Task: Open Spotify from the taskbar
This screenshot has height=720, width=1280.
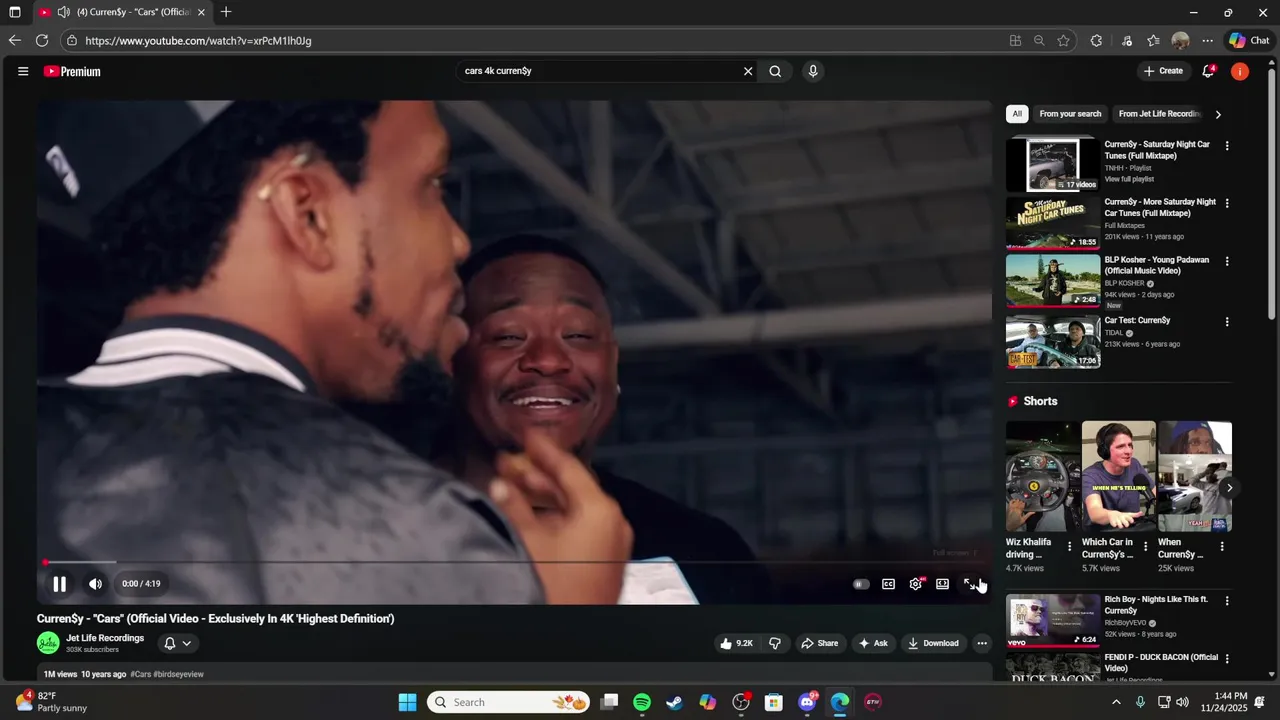Action: (x=642, y=702)
